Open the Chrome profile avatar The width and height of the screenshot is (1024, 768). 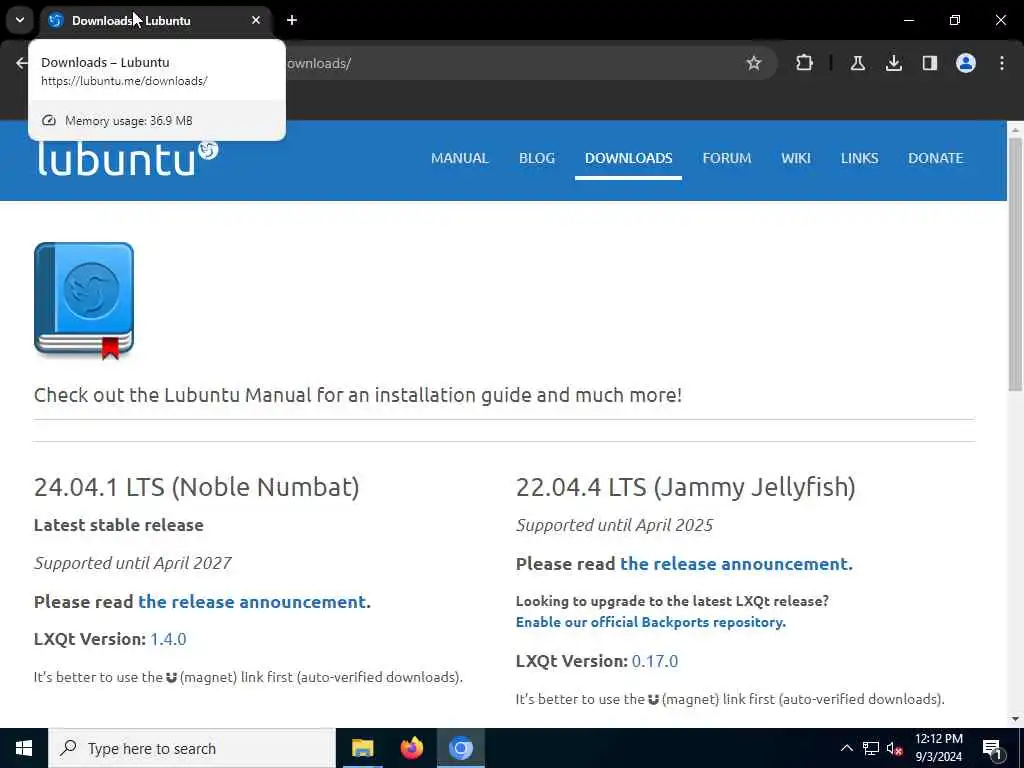(966, 63)
